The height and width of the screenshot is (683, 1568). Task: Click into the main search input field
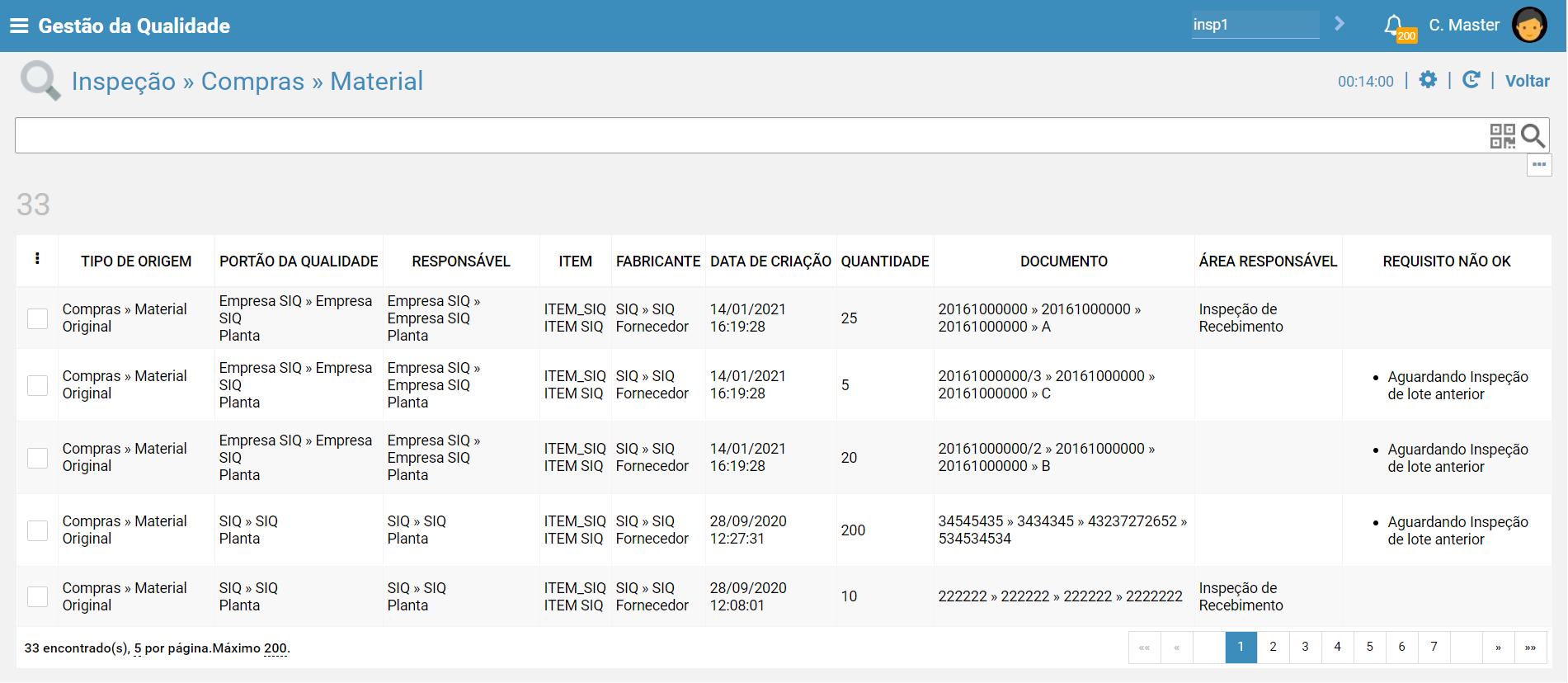coord(751,135)
